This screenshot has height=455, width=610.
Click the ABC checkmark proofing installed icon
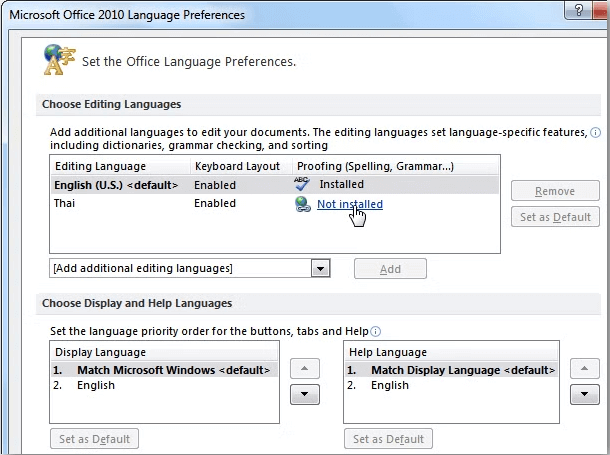[302, 184]
